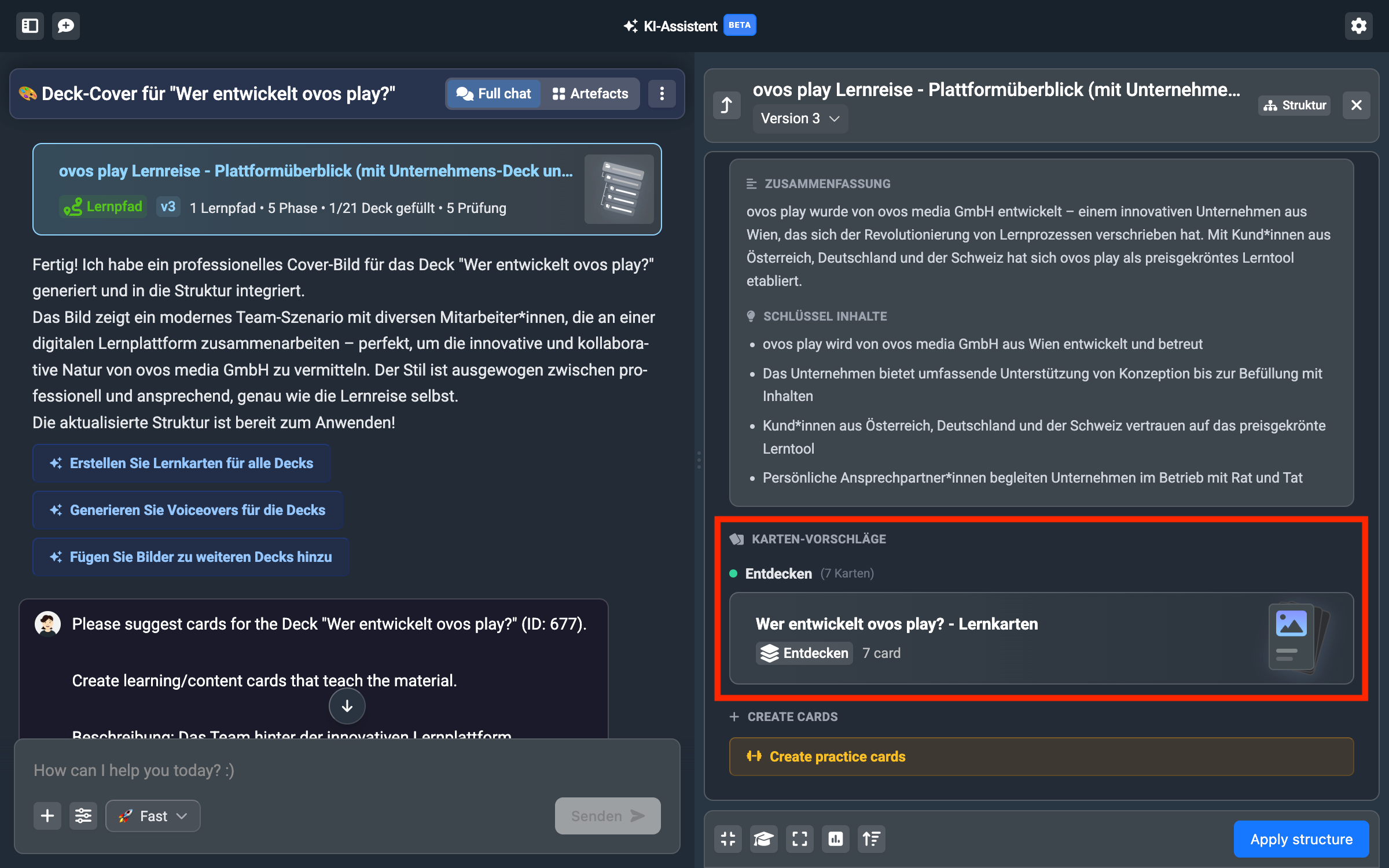The height and width of the screenshot is (868, 1389).
Task: Click the chart statistics icon
Action: [836, 839]
